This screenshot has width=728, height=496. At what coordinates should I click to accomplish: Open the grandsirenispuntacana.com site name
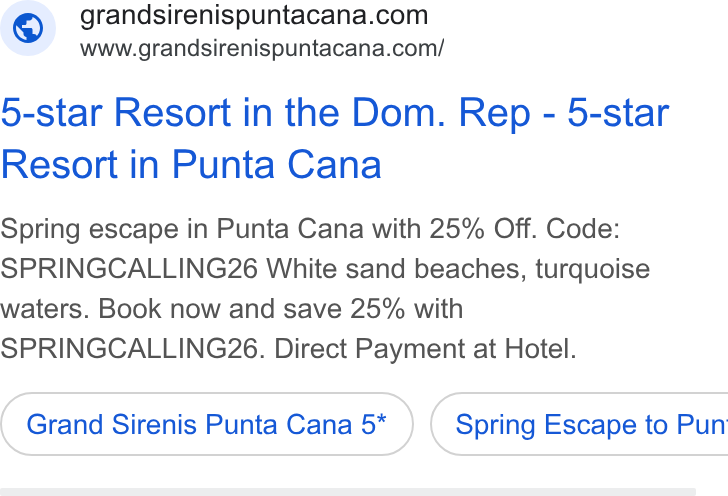(x=254, y=16)
